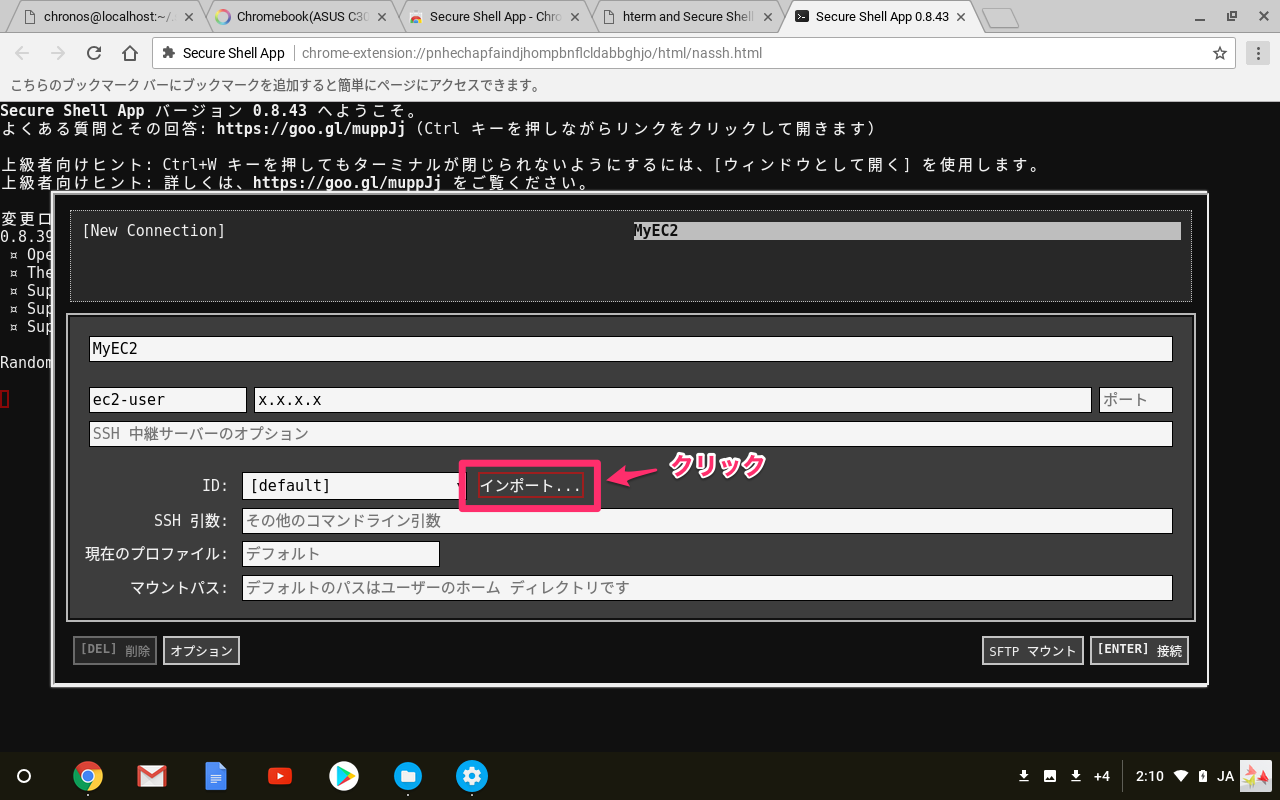The image size is (1280, 800).
Task: Open Play Store from the shelf
Action: (344, 776)
